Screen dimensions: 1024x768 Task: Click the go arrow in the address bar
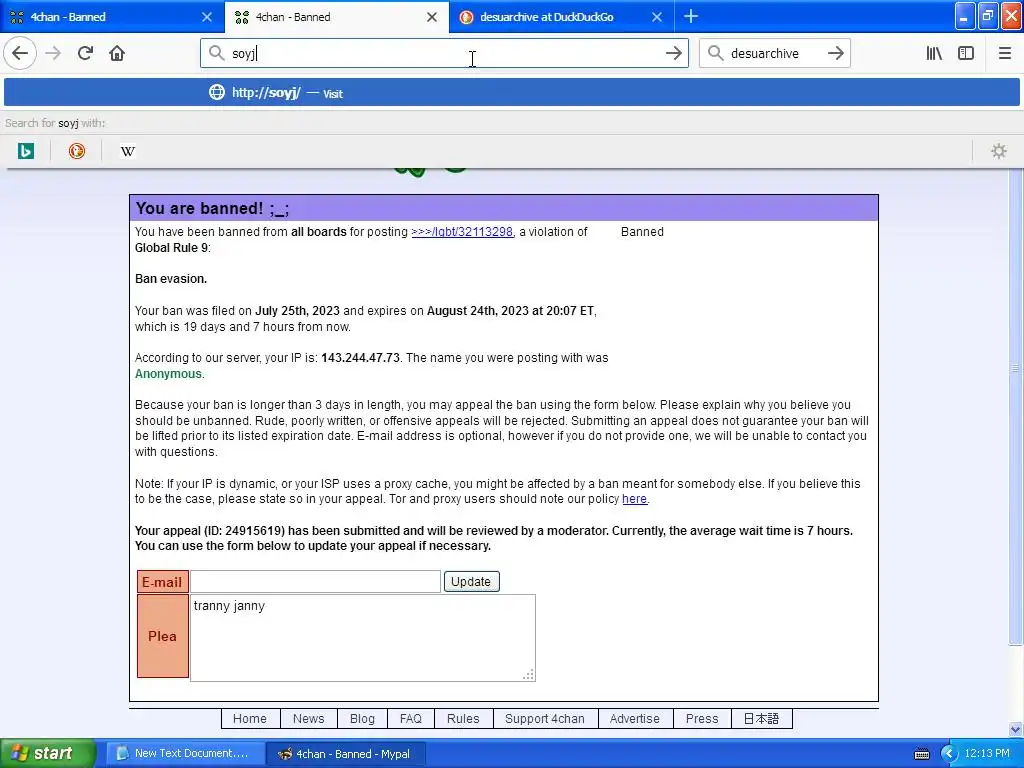click(673, 53)
